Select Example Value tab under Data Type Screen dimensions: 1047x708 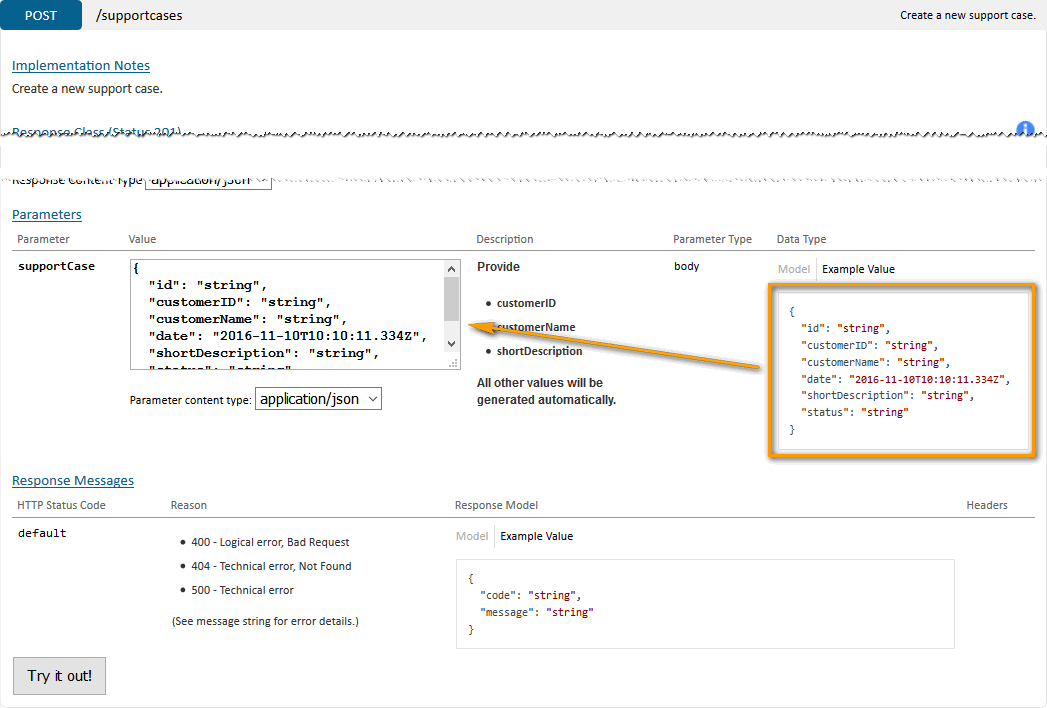click(858, 269)
